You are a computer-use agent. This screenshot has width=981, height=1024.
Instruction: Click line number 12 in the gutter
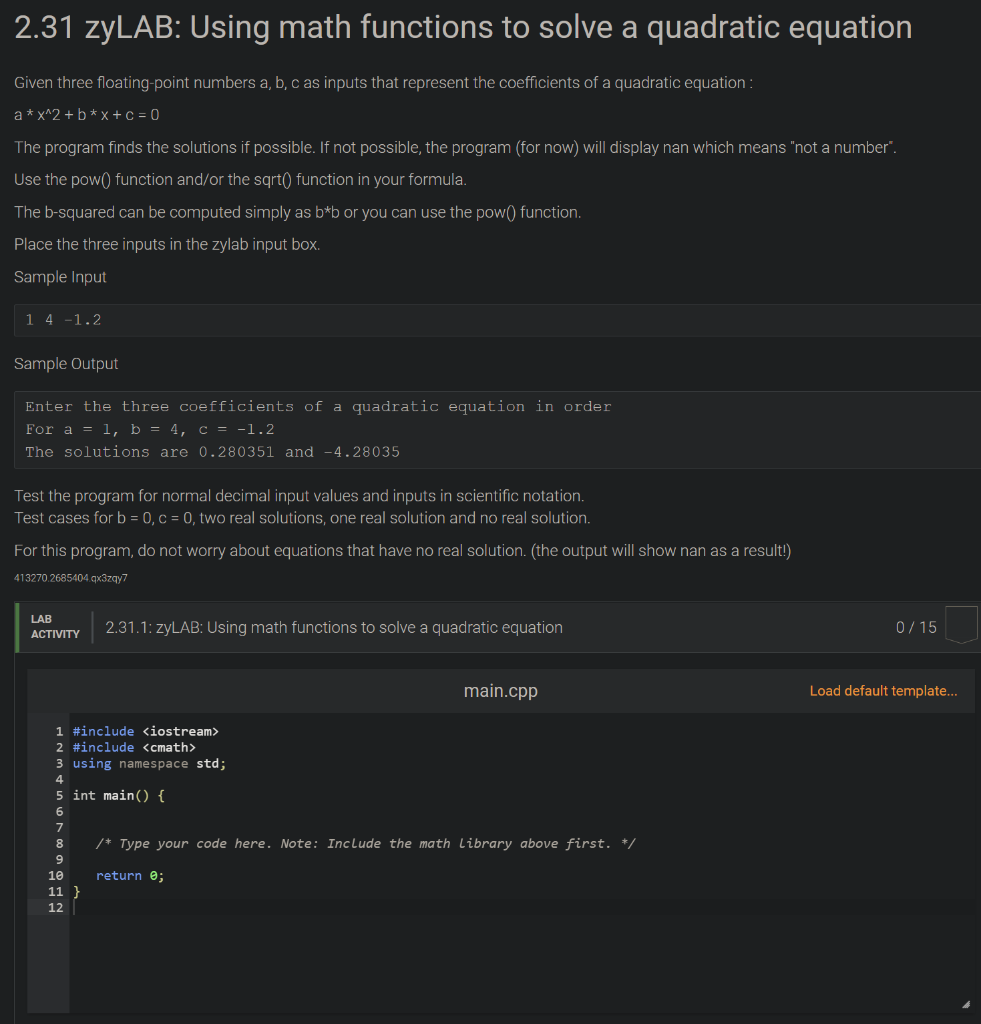(56, 907)
